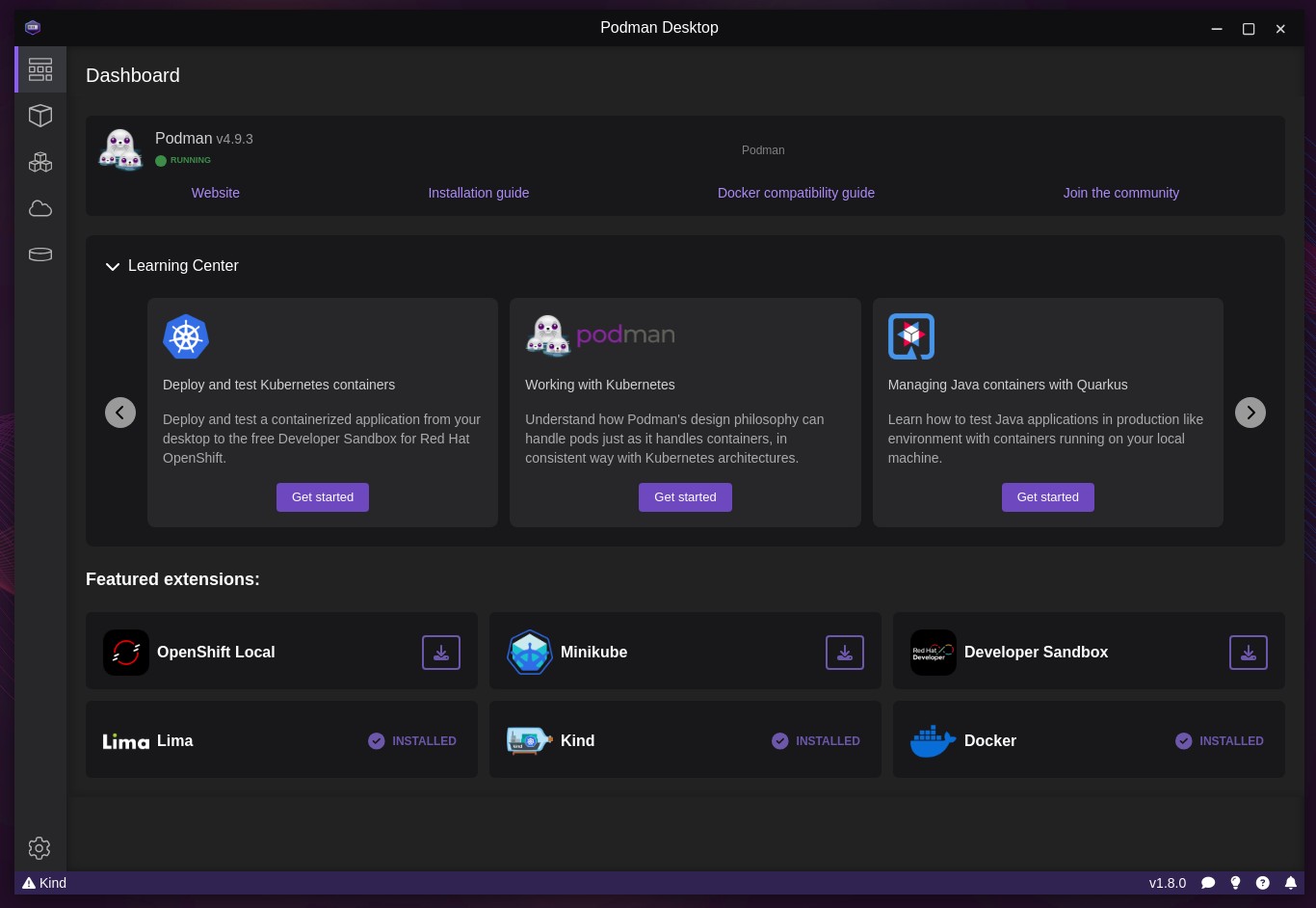Click the Kubernetes wheel logo in Learning Center
1316x908 pixels.
coord(186,337)
